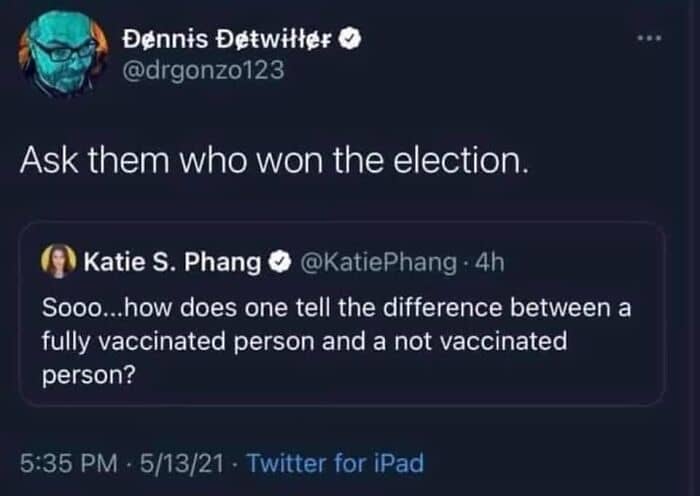Open the Twitter for iPad source link
Screen dimensions: 700x496
pos(335,463)
